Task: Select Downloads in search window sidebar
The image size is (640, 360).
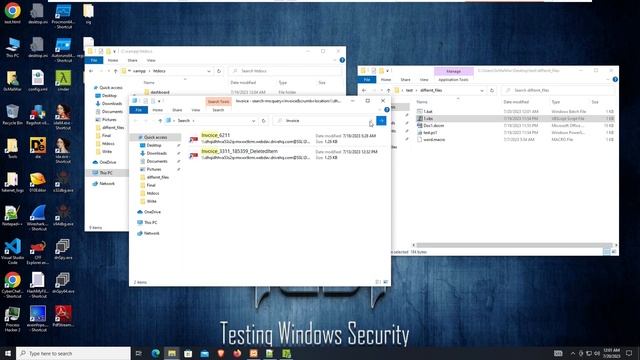Action: 156,153
